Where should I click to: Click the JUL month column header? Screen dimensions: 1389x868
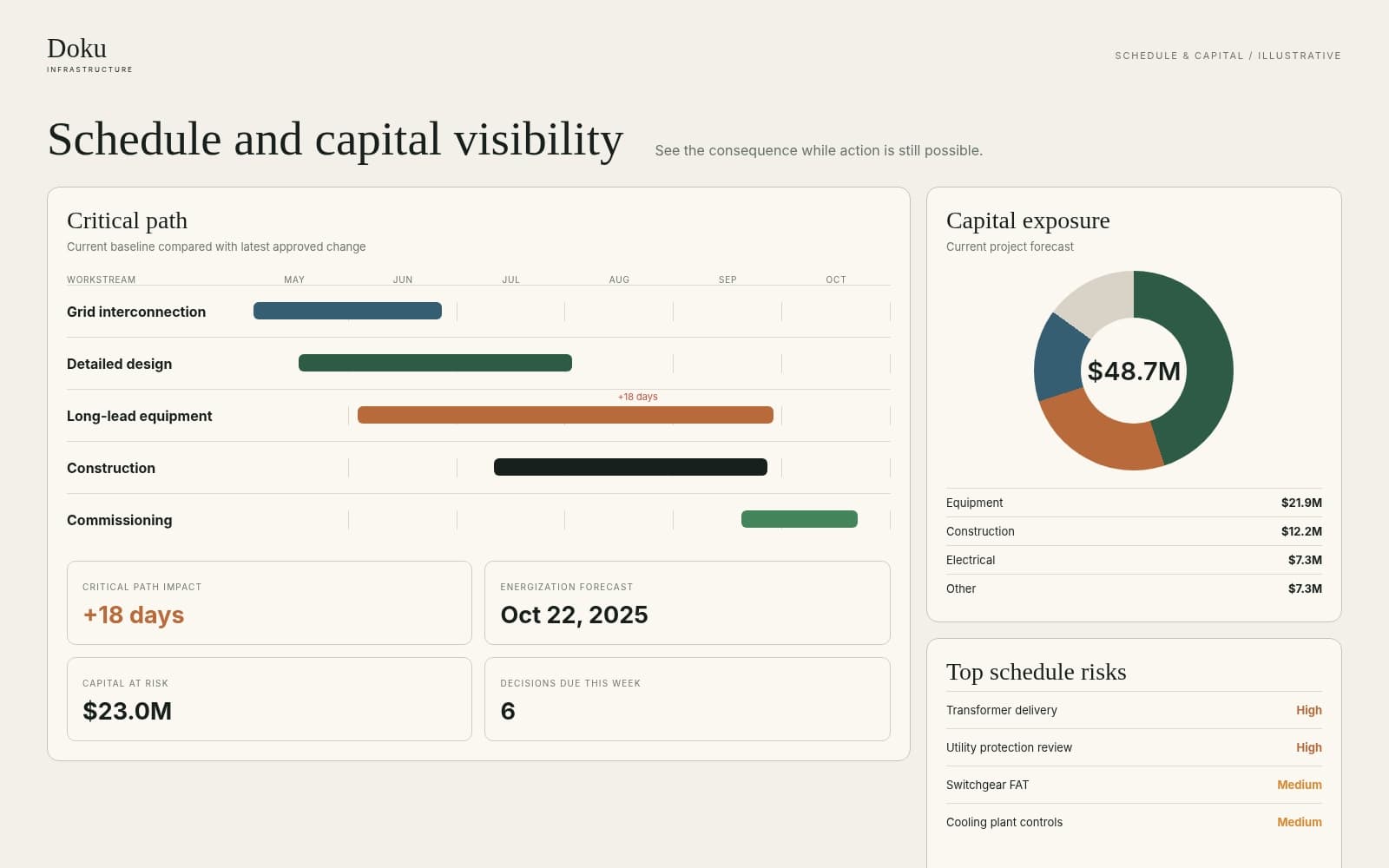pyautogui.click(x=510, y=279)
